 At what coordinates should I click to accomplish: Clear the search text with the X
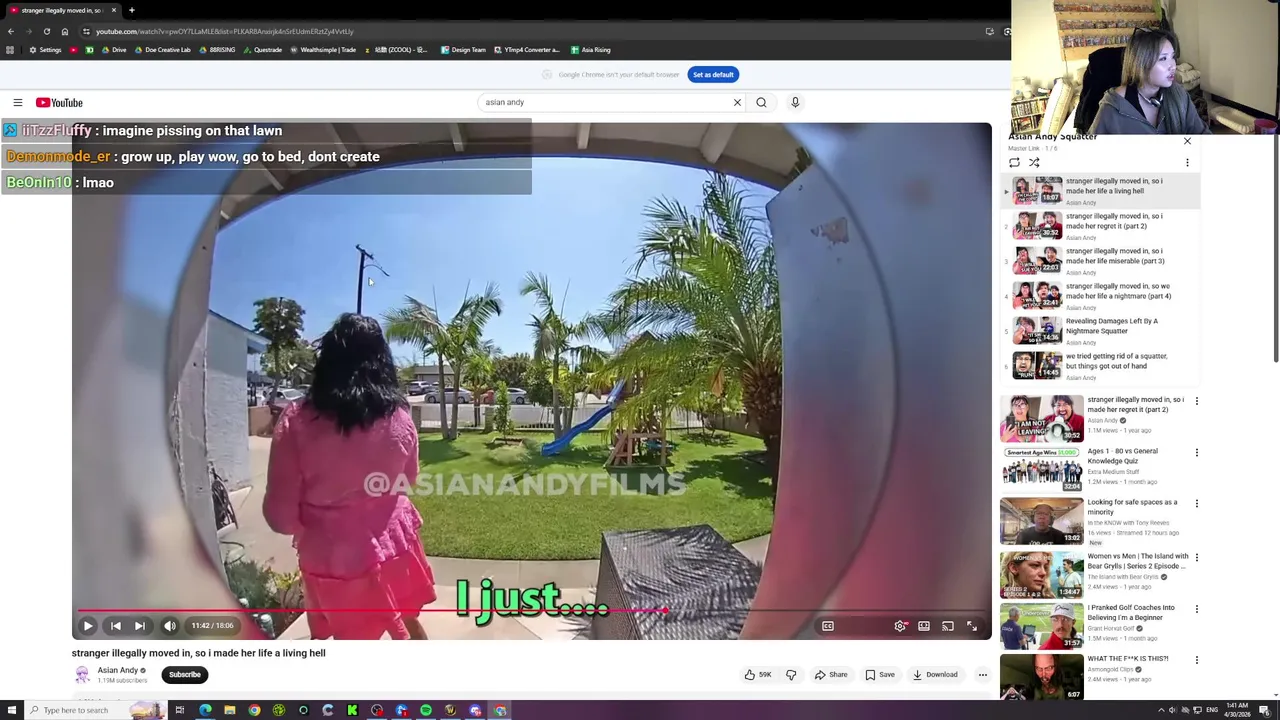coord(738,102)
